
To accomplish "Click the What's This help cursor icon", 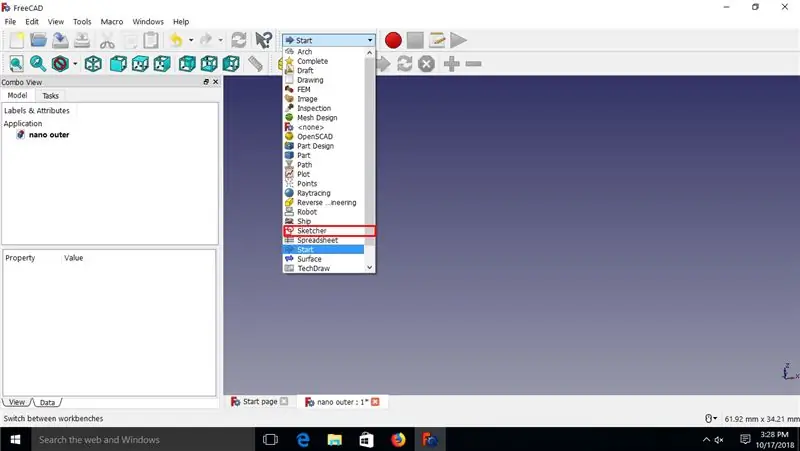I will coord(264,40).
